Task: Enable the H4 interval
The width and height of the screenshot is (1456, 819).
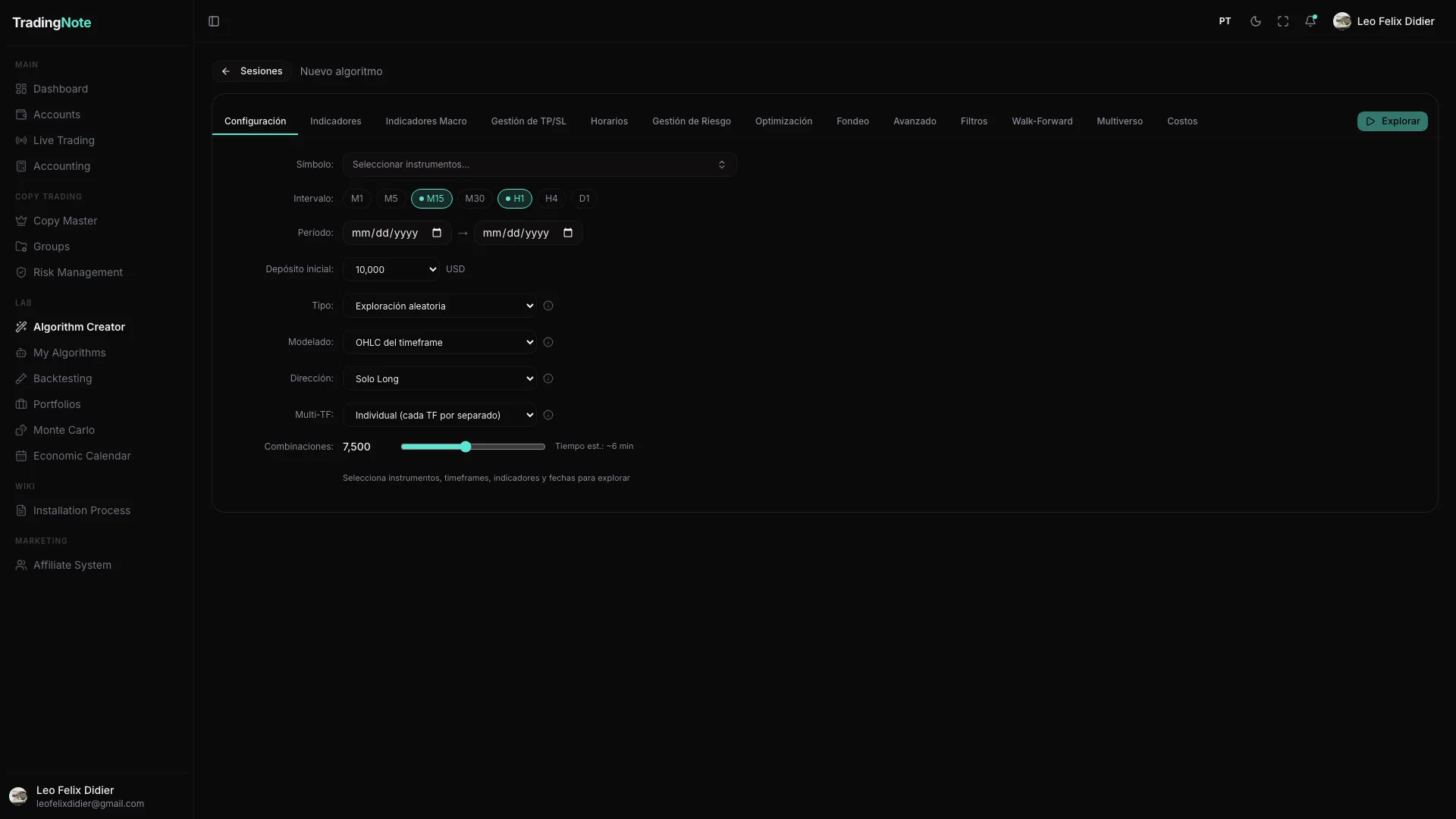Action: [x=551, y=199]
